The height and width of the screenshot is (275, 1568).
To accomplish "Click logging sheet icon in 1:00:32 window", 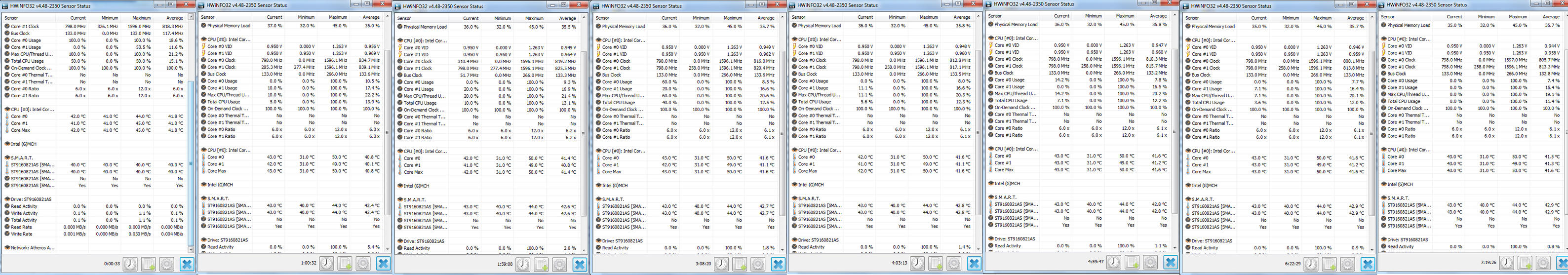I will pyautogui.click(x=345, y=263).
